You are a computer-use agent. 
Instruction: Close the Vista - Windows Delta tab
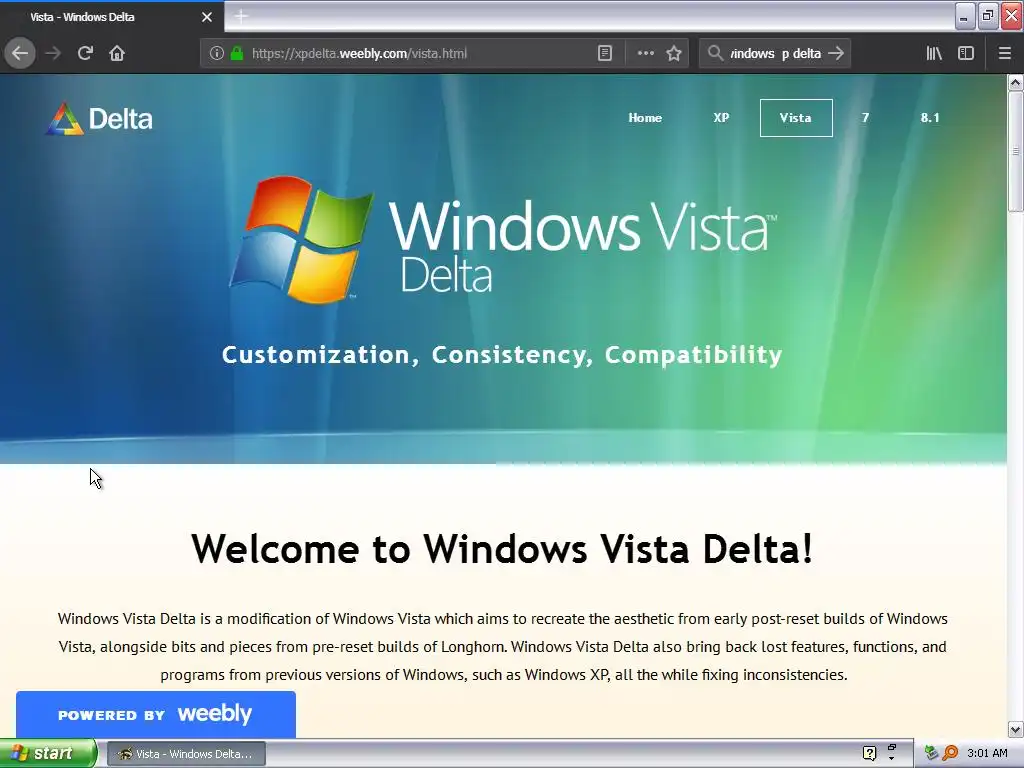point(207,17)
